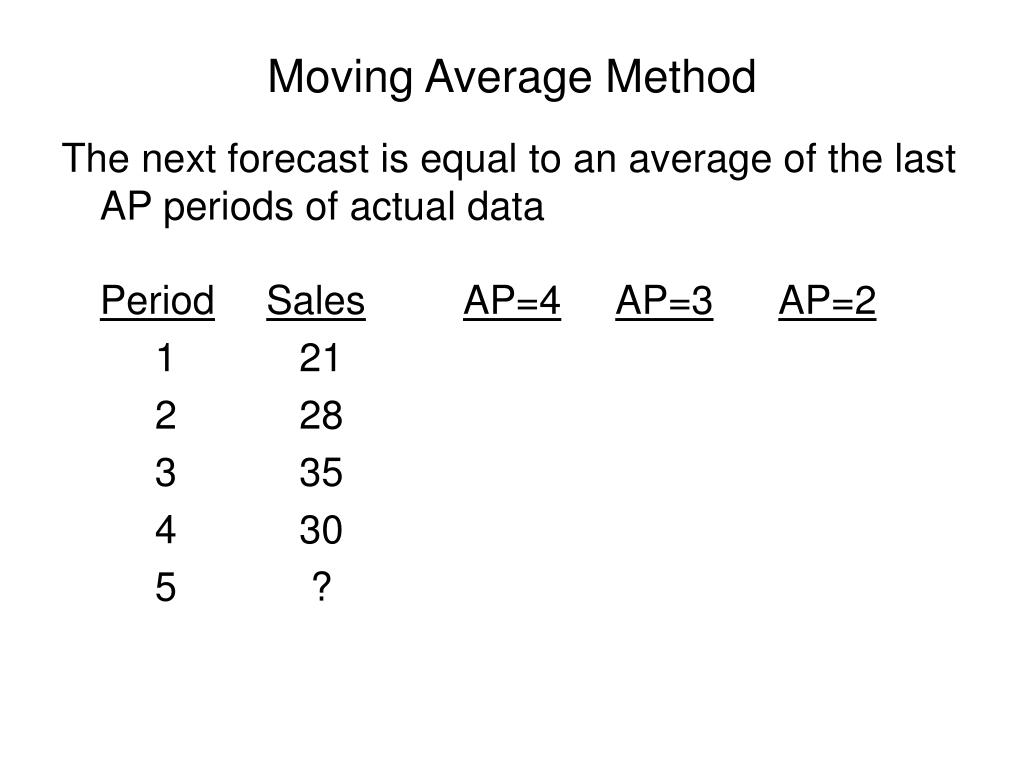Click the AP=3 column header
Screen dimensions: 1024x768
point(664,301)
